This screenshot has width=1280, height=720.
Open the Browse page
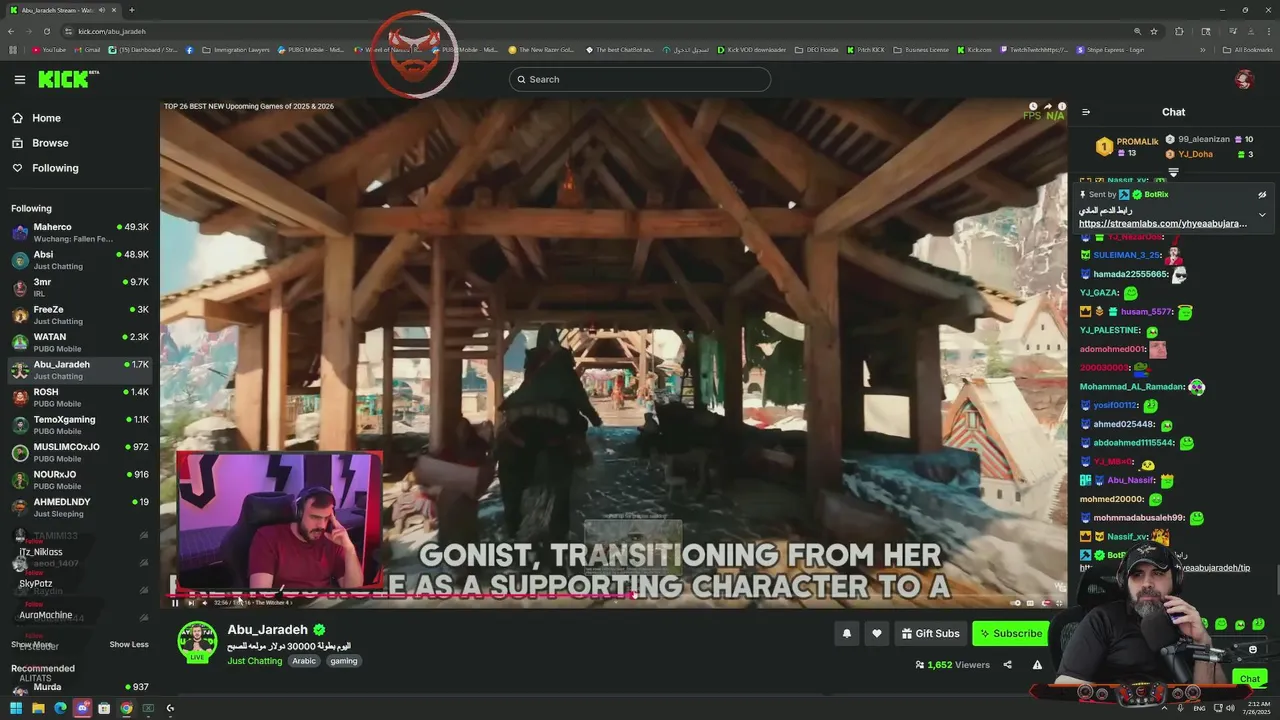point(41,143)
